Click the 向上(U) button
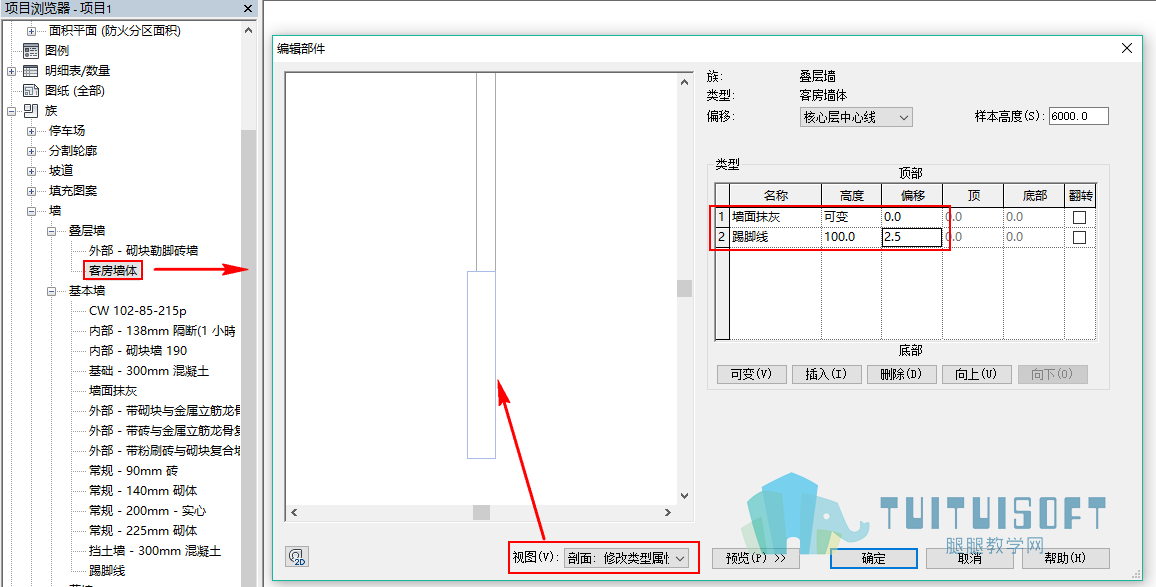 click(977, 374)
